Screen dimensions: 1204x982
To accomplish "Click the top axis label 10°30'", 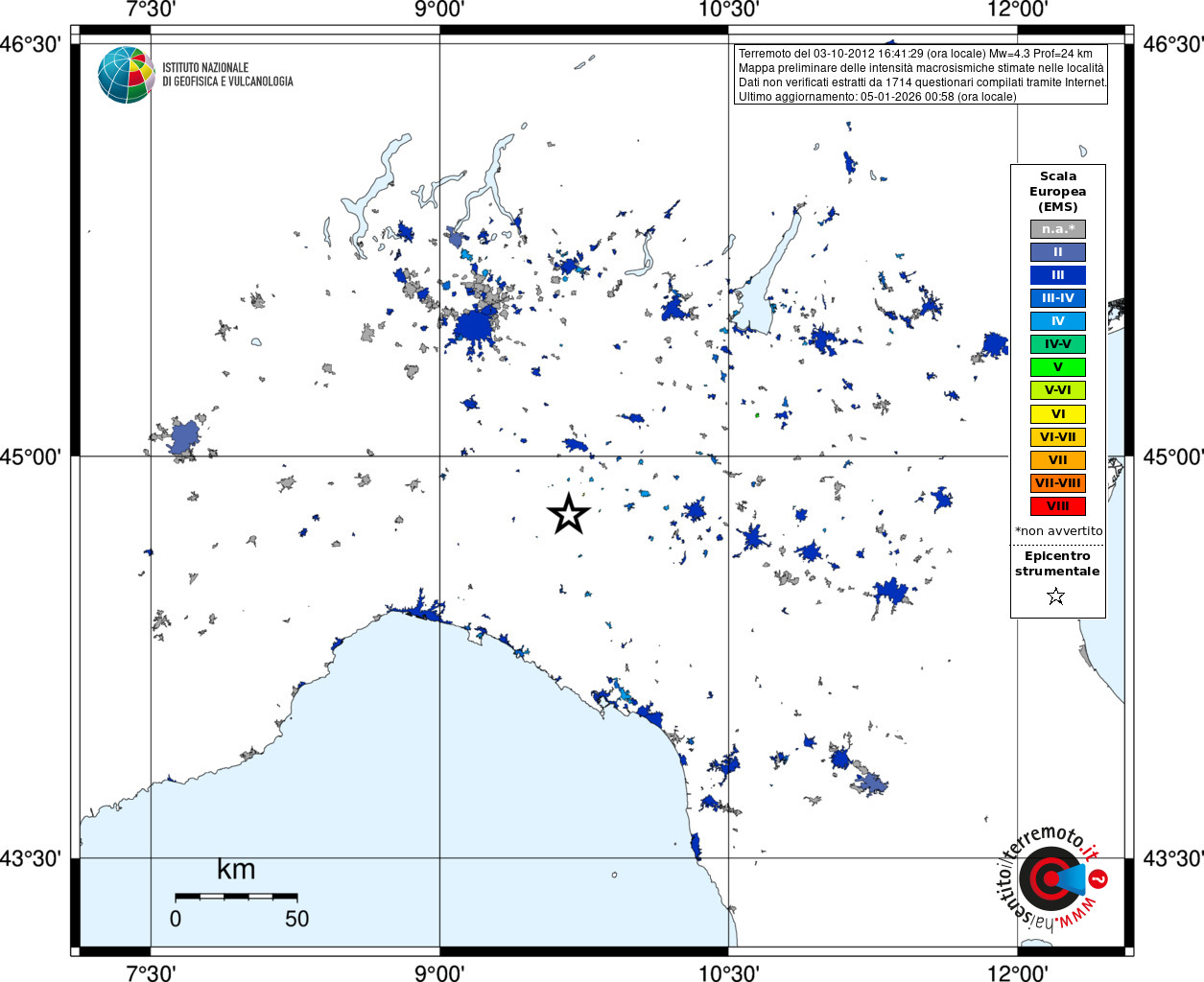I will 729,10.
